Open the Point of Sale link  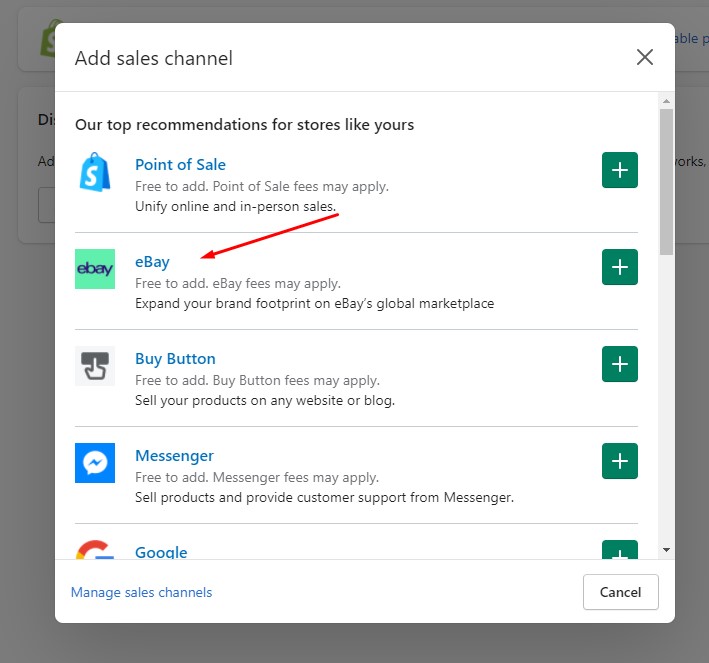pos(180,165)
